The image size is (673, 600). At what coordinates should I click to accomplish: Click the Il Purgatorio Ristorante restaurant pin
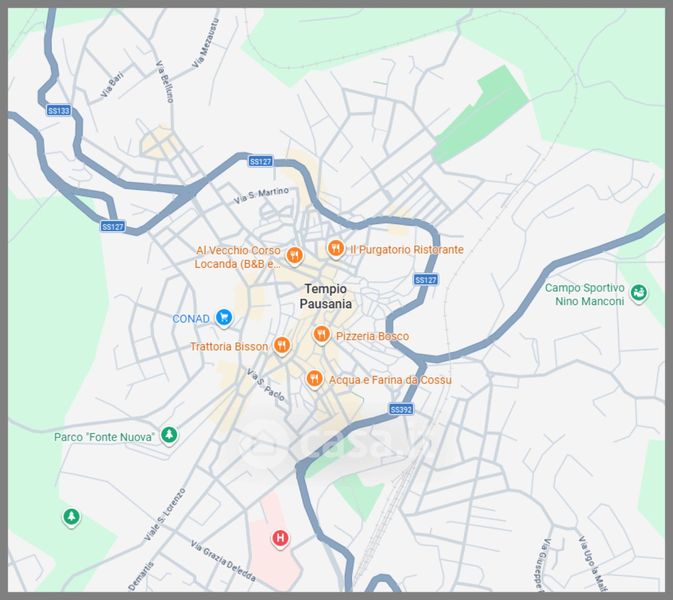point(336,249)
